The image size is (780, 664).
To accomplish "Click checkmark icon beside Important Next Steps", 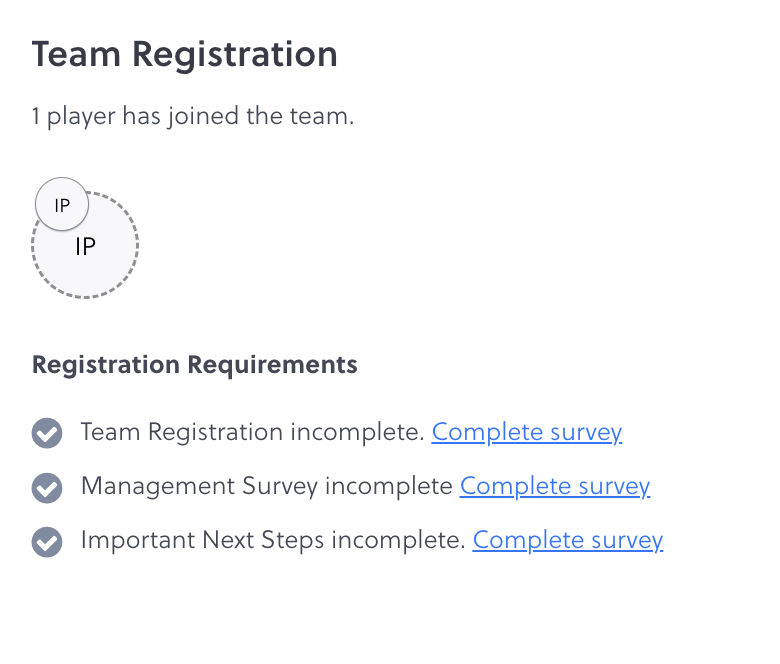I will click(x=47, y=542).
